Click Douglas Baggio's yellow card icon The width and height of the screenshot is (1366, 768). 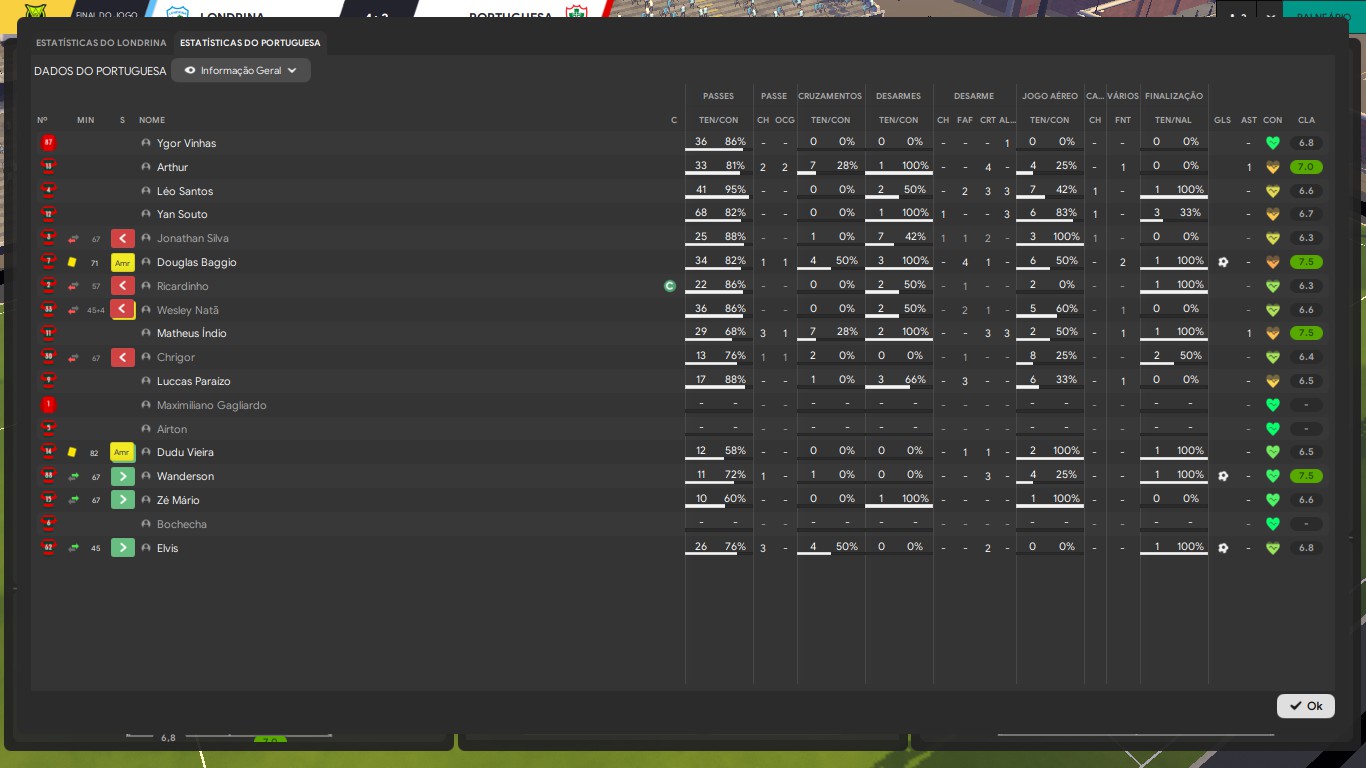pos(72,262)
